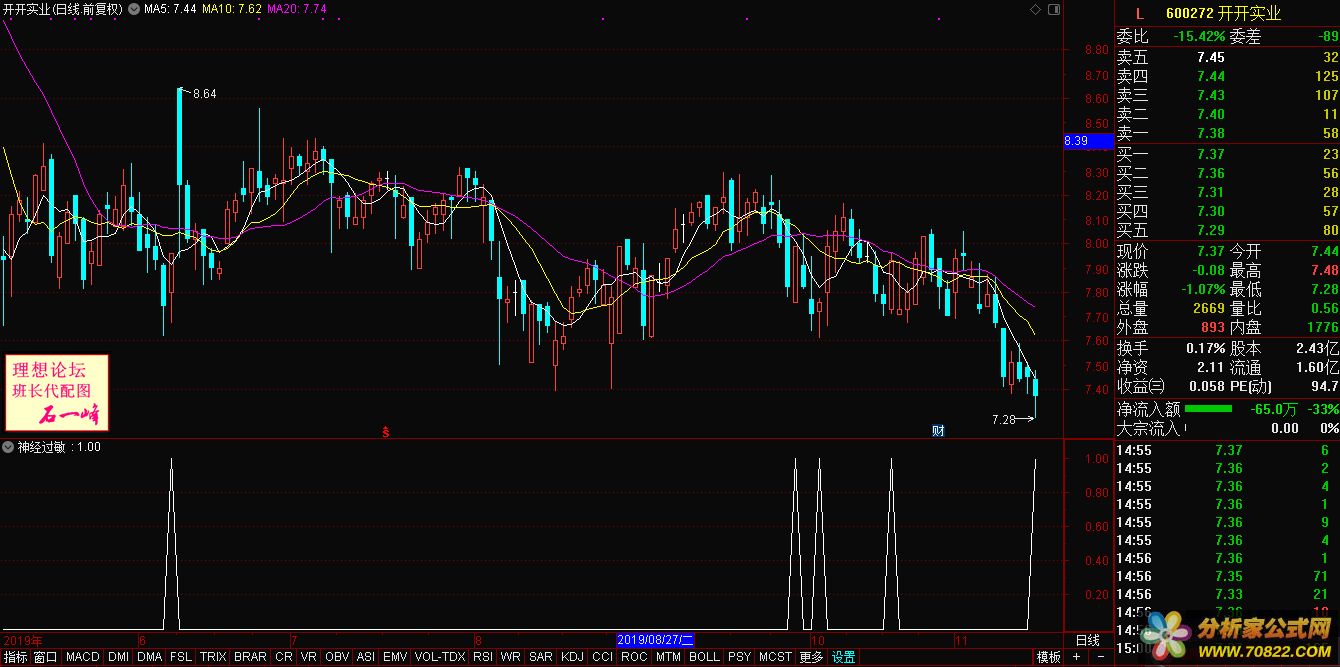
Task: Click the 8.64 high price annotation
Action: click(x=204, y=94)
